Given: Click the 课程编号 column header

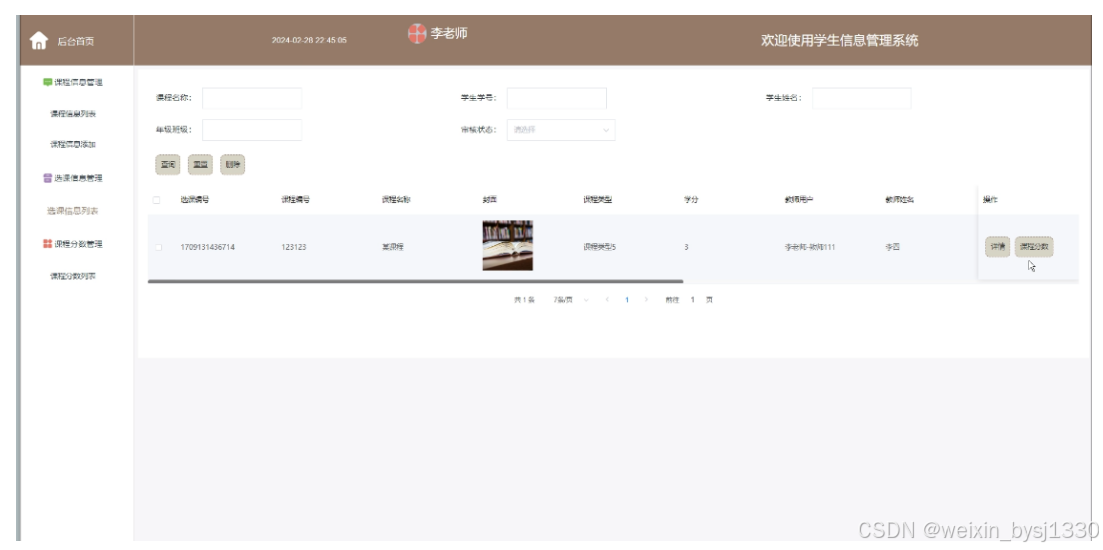Looking at the screenshot, I should pyautogui.click(x=295, y=200).
